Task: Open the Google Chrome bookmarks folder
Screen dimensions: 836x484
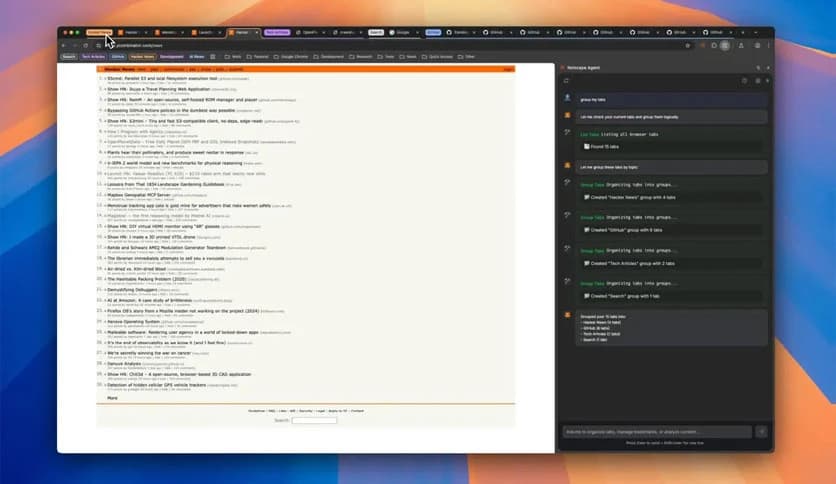Action: coord(291,57)
